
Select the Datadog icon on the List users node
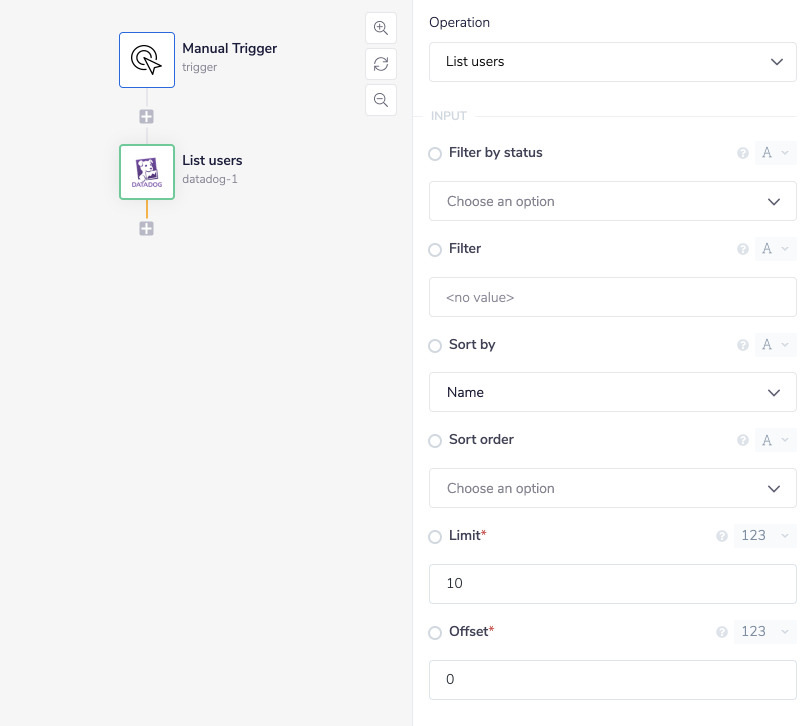[x=146, y=172]
